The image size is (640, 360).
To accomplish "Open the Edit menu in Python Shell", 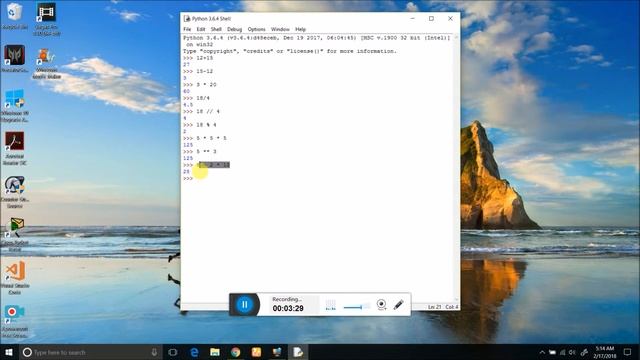I will [x=200, y=29].
